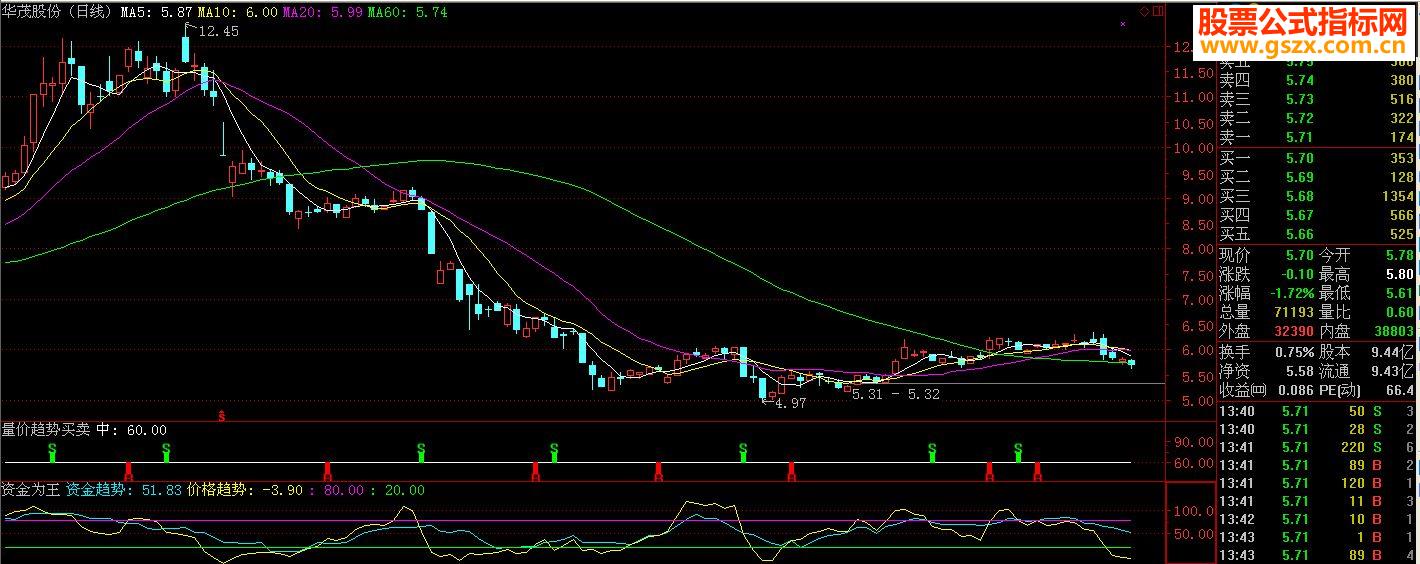The image size is (1420, 564).
Task: Click the split-window square icon at chart top
Action: pyautogui.click(x=1158, y=12)
